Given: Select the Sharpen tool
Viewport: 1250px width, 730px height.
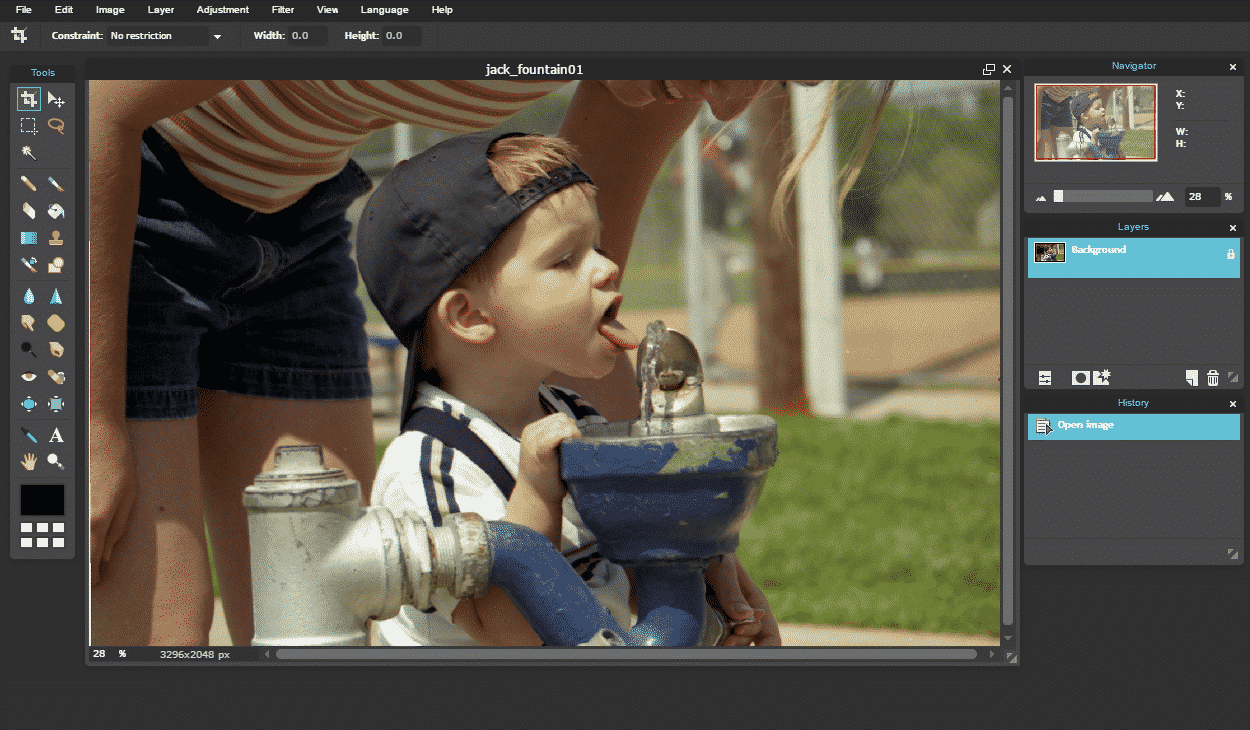Looking at the screenshot, I should pyautogui.click(x=56, y=296).
